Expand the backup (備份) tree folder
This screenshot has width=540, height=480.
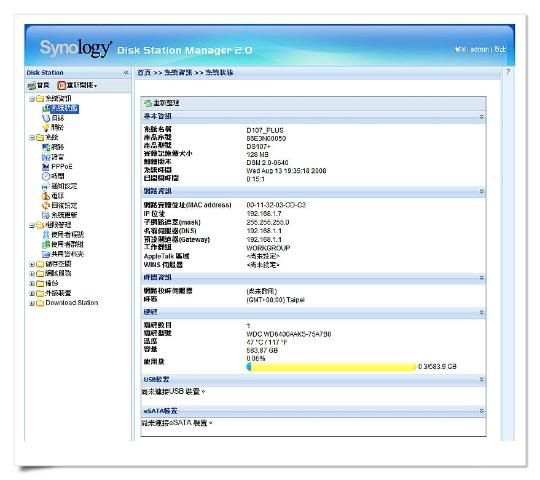[32, 283]
